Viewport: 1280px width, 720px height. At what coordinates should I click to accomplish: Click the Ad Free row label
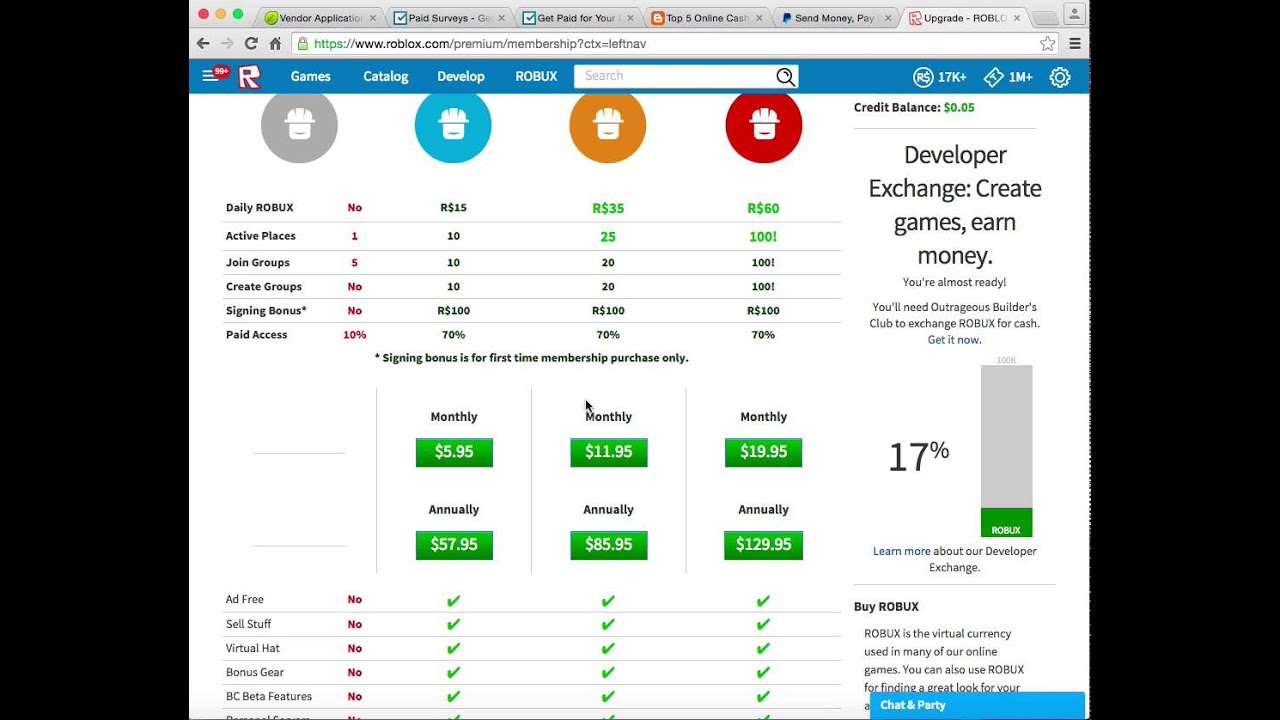coord(245,600)
